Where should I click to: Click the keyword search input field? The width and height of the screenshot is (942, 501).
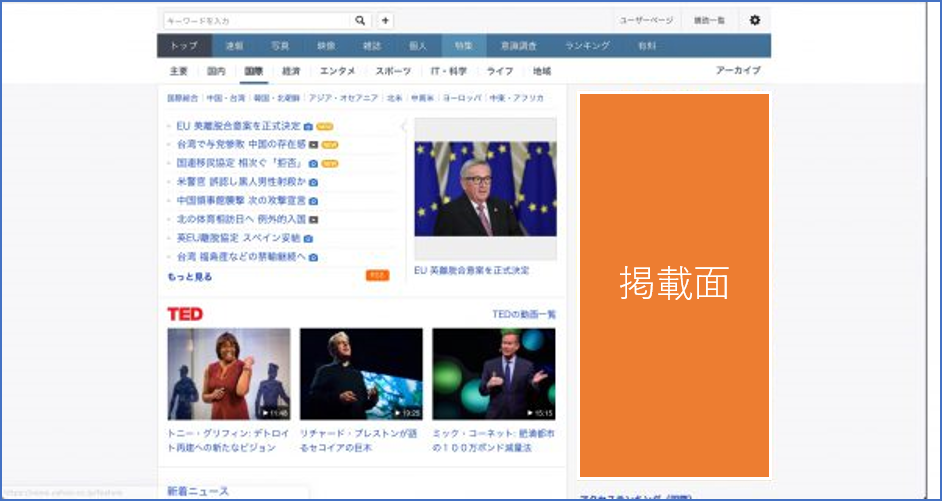pos(256,20)
